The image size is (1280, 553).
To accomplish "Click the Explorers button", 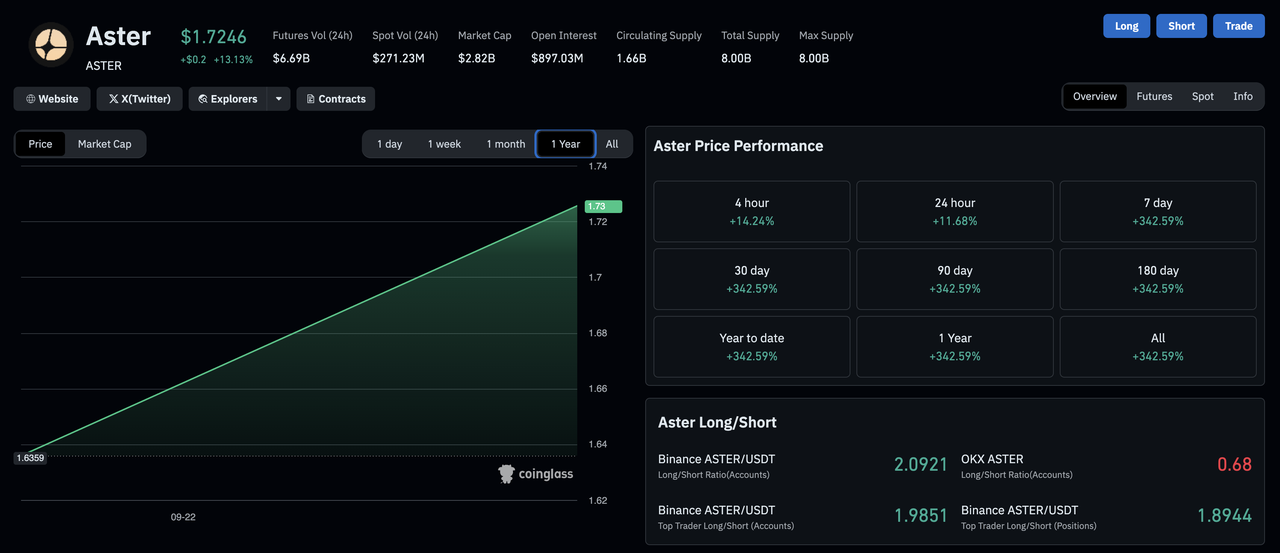I will click(x=228, y=99).
